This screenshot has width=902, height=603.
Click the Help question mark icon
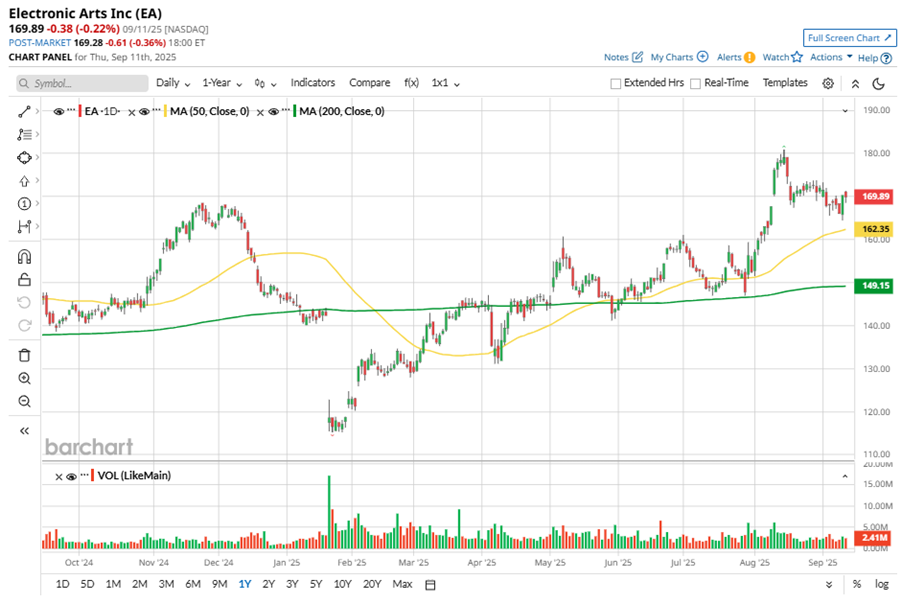[886, 58]
